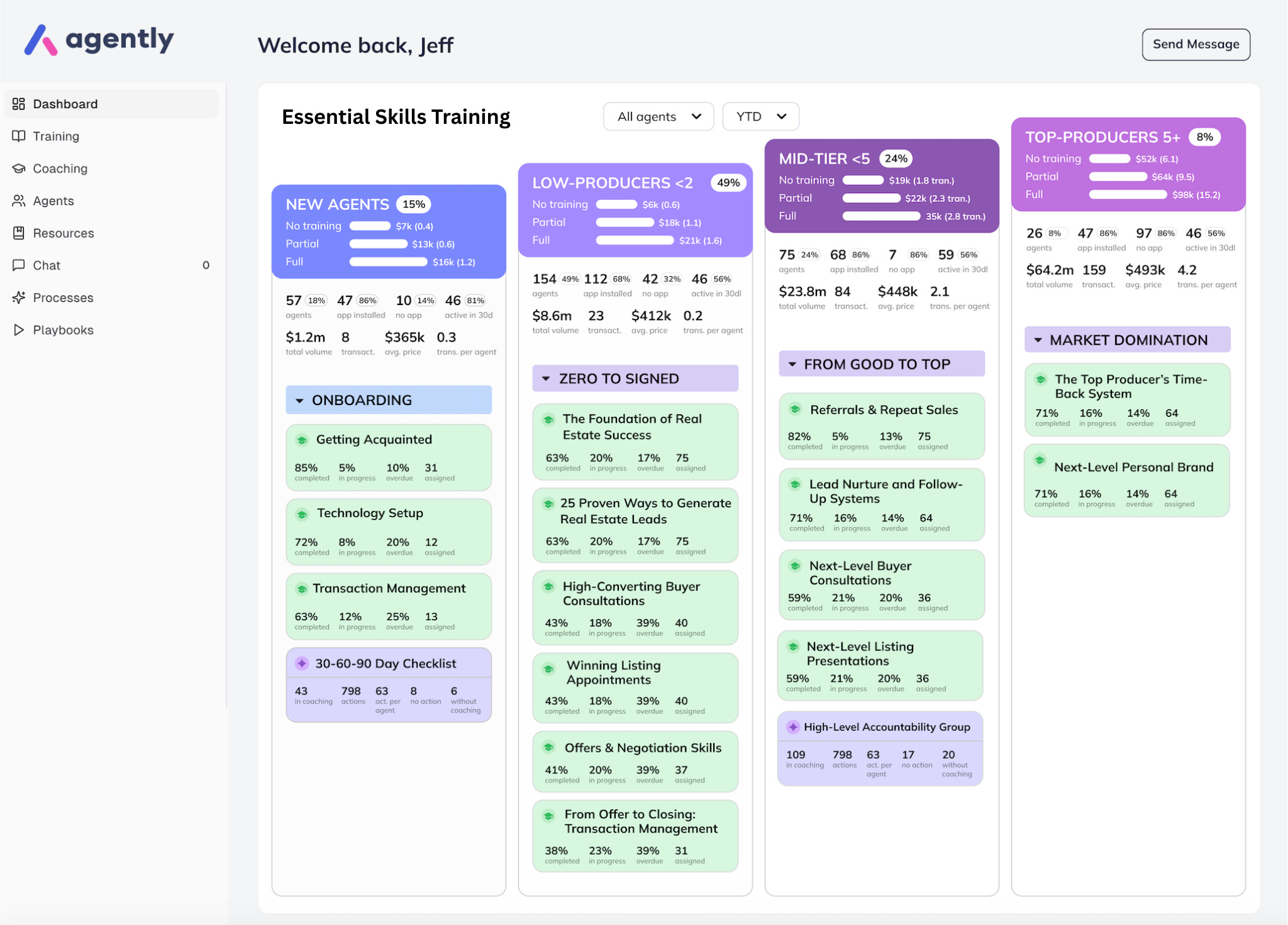Open the Referrals & Repeat Sales course
This screenshot has width=1288, height=925.
click(x=883, y=410)
